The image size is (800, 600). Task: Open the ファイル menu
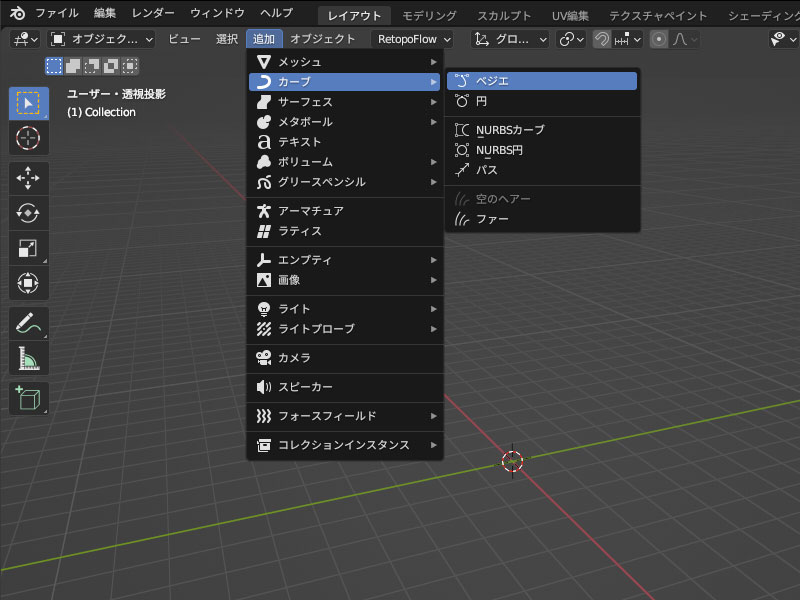57,13
